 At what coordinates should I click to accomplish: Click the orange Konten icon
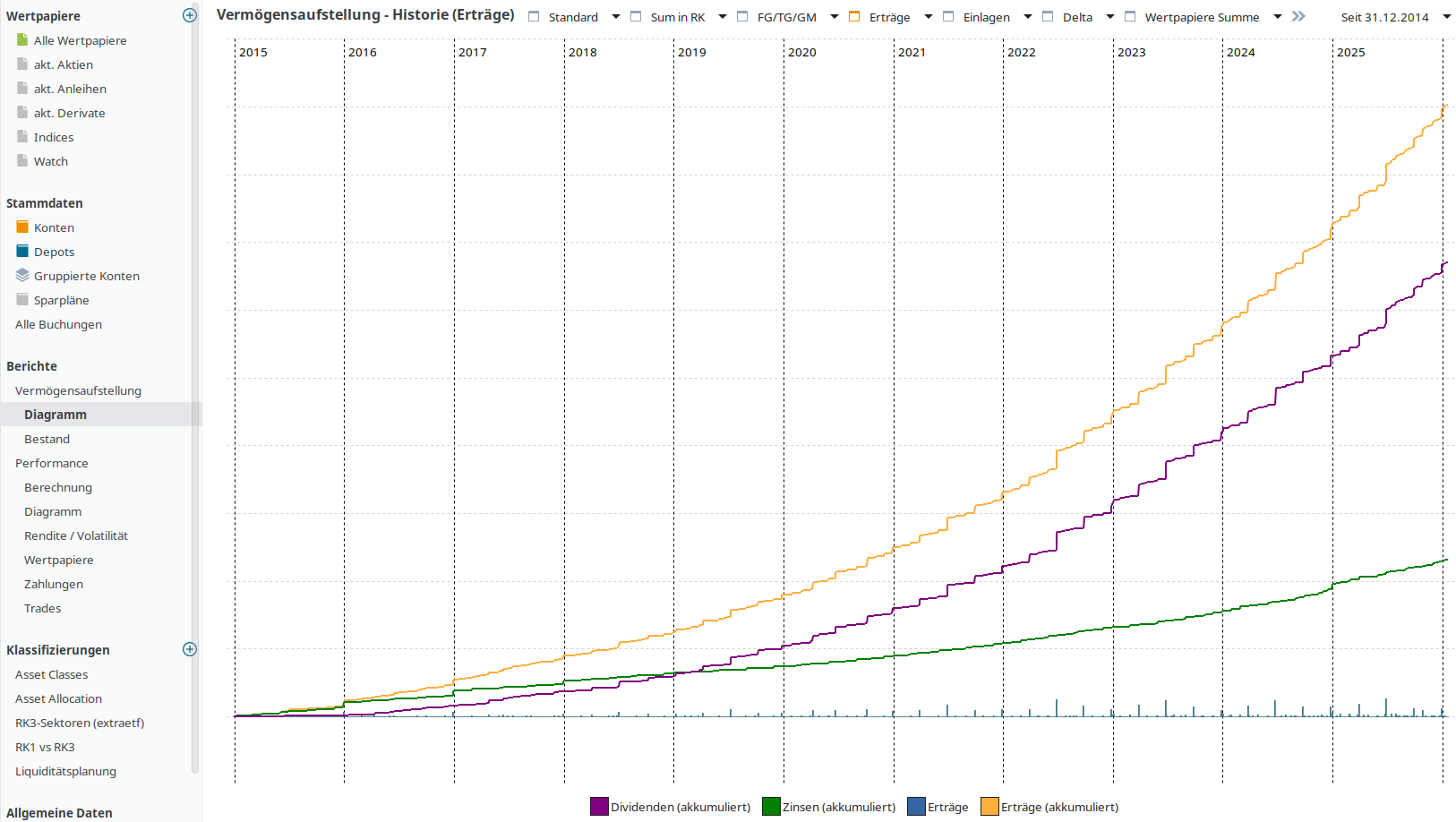tap(22, 227)
